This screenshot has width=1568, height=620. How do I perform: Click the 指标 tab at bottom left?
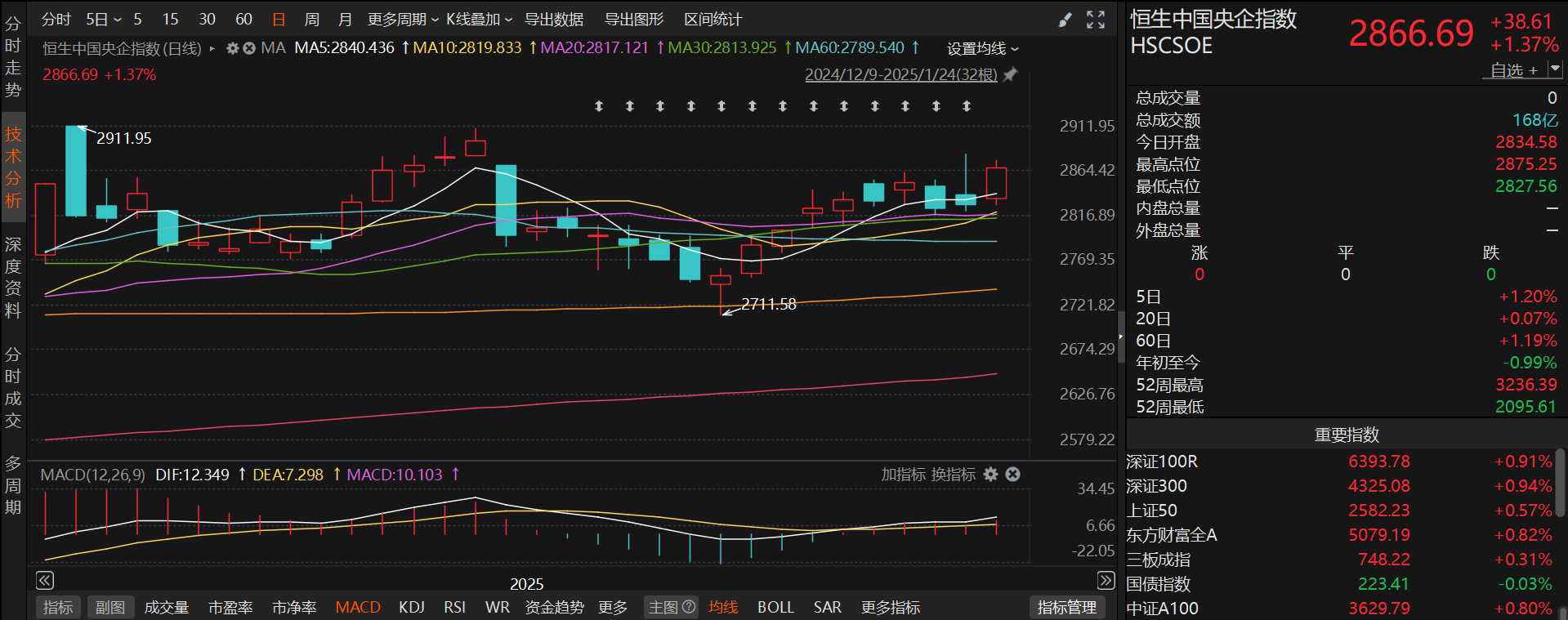(58, 607)
